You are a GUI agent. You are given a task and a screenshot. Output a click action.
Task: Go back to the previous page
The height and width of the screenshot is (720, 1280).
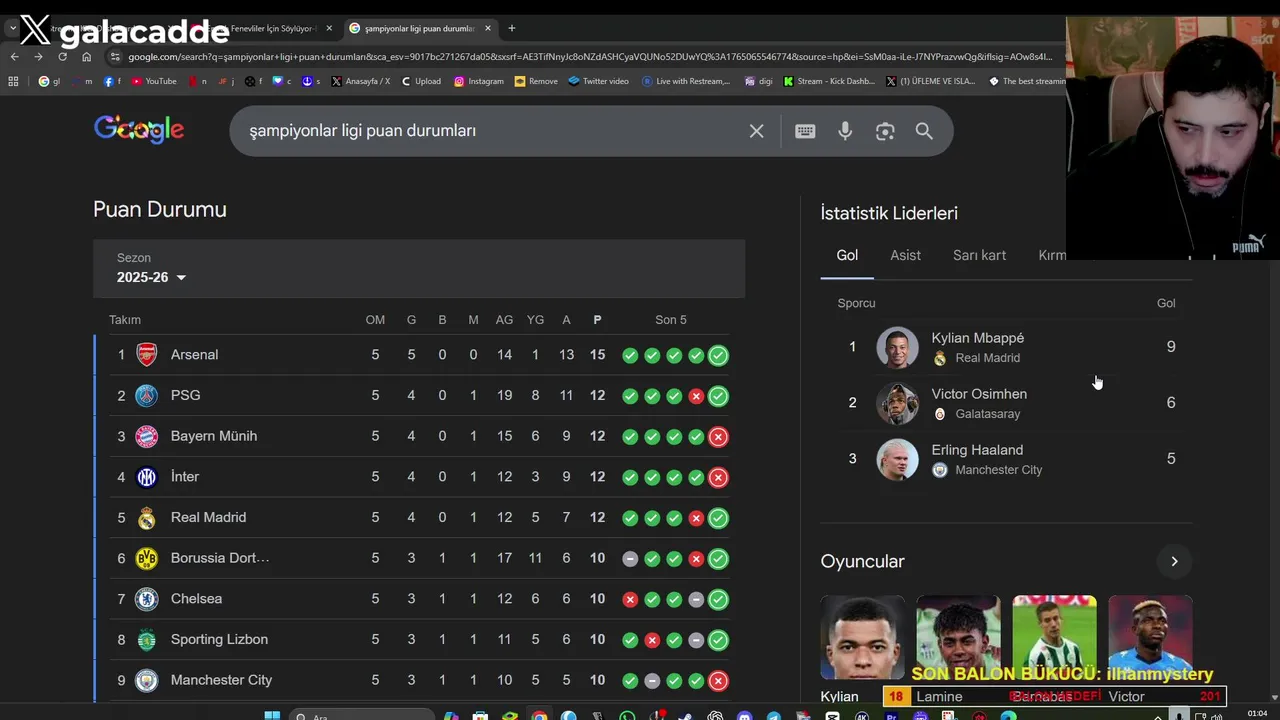14,57
